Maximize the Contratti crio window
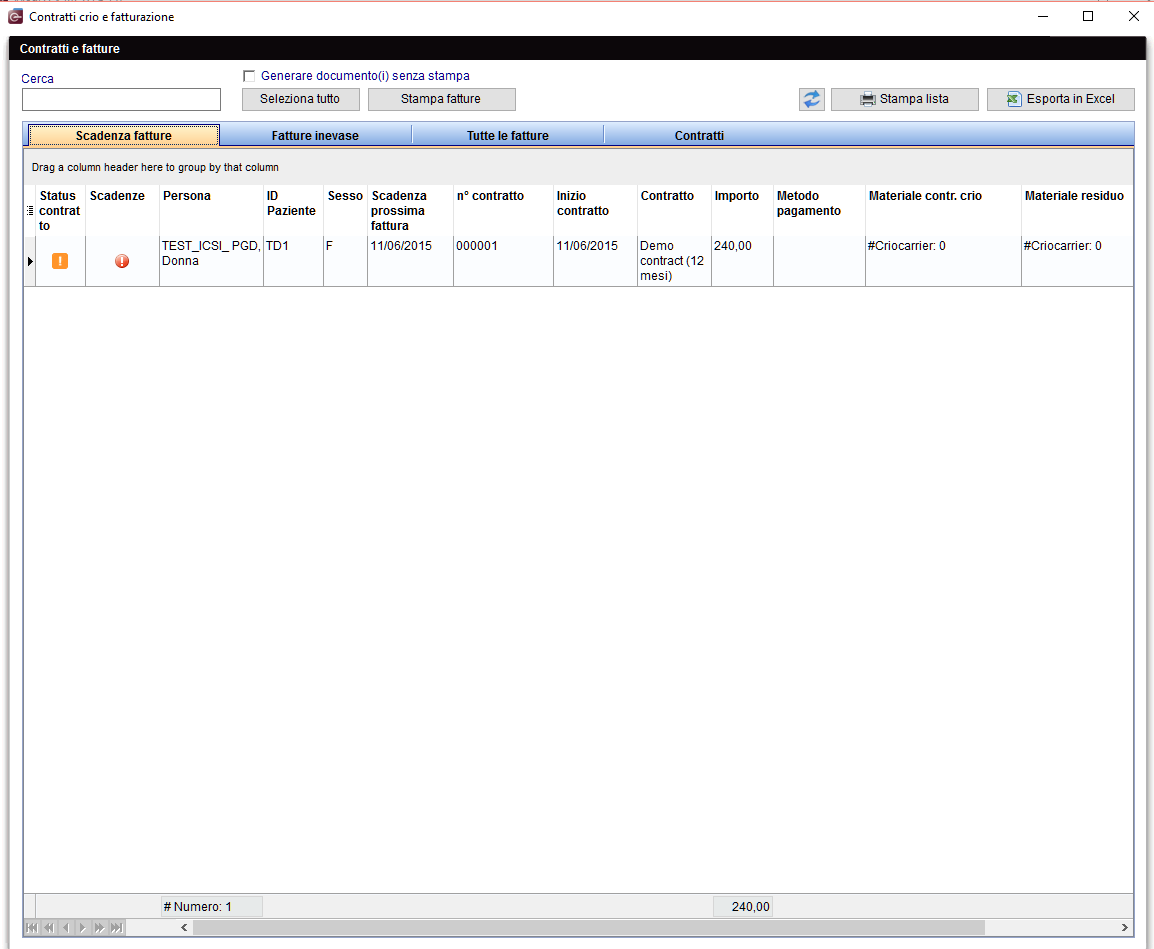The width and height of the screenshot is (1154, 949). point(1088,16)
